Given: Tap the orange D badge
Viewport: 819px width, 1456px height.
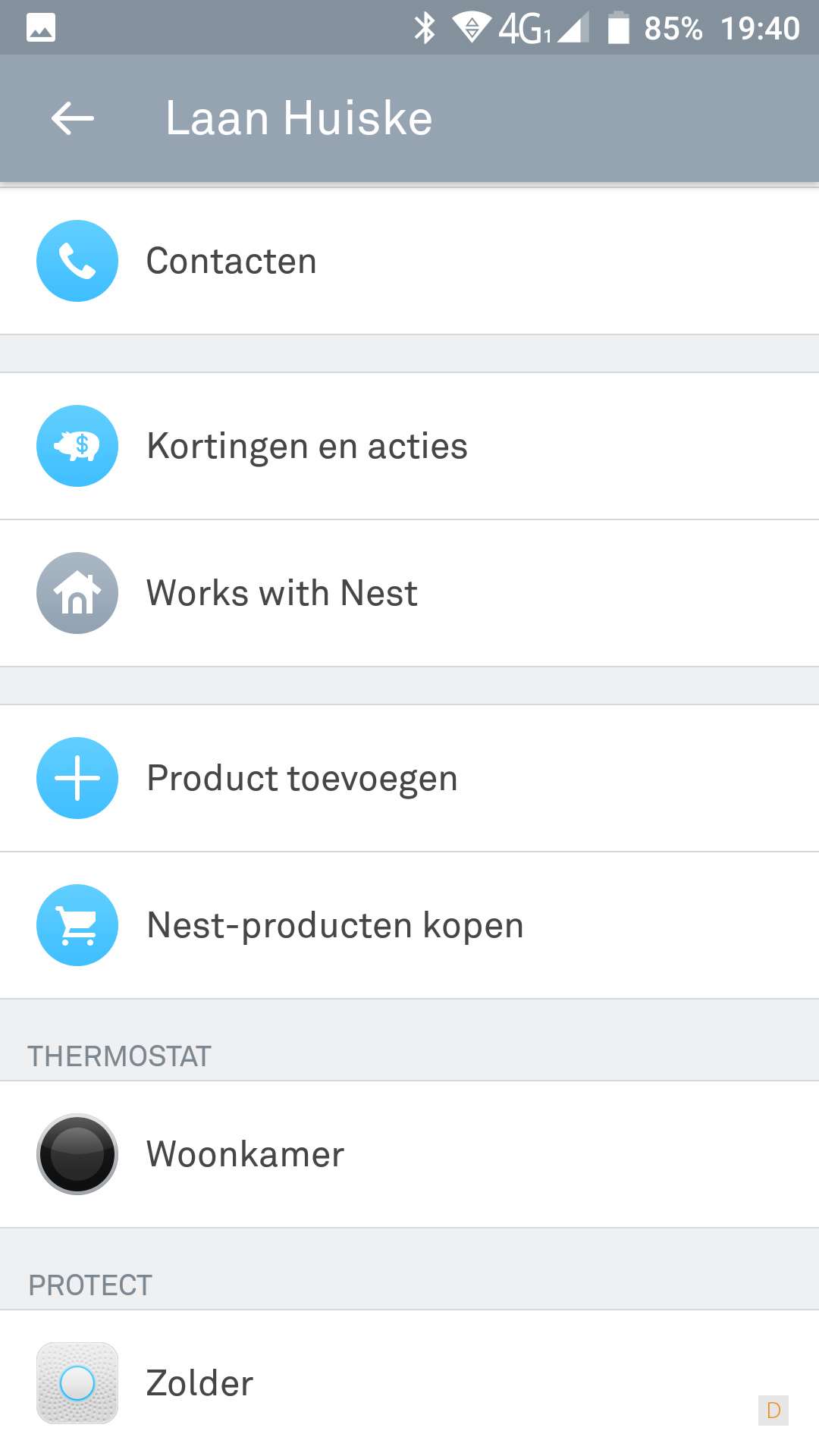Looking at the screenshot, I should click(x=773, y=1410).
